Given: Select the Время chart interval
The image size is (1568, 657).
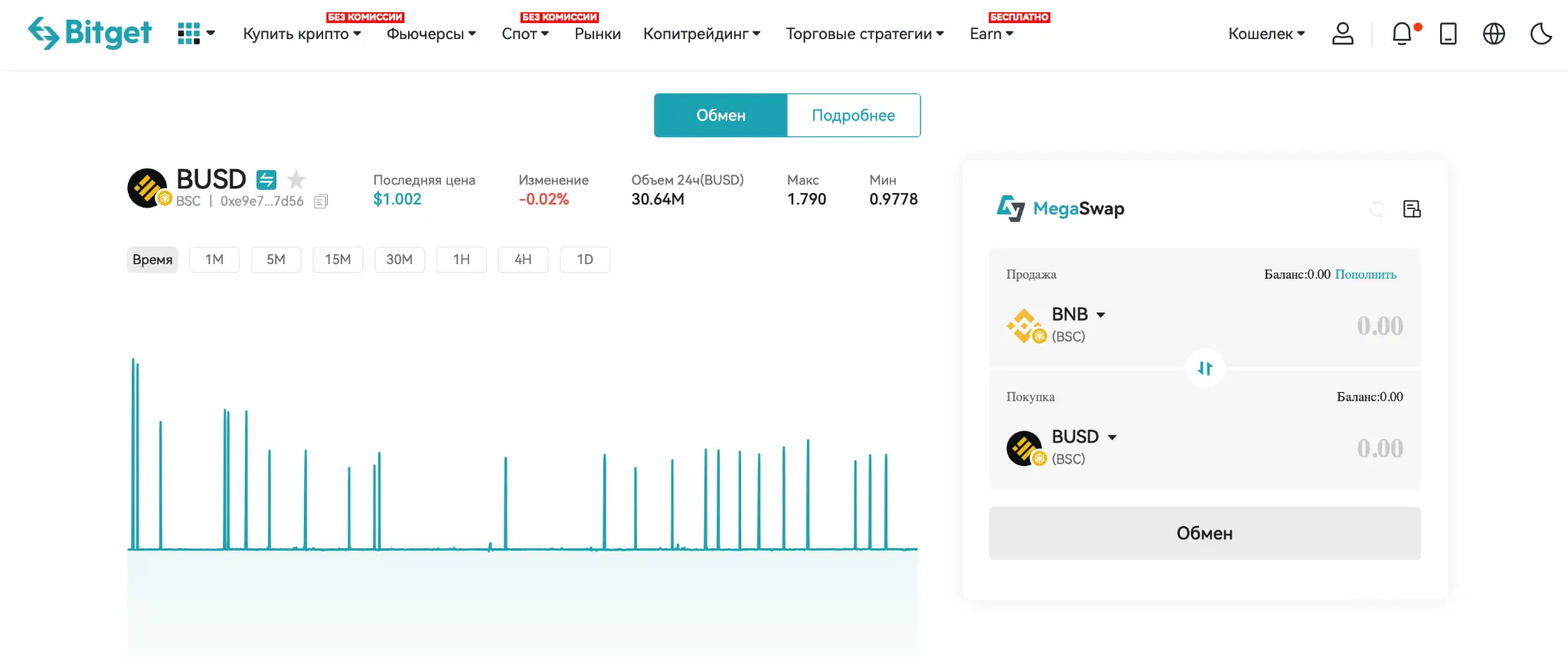Looking at the screenshot, I should click(x=152, y=260).
